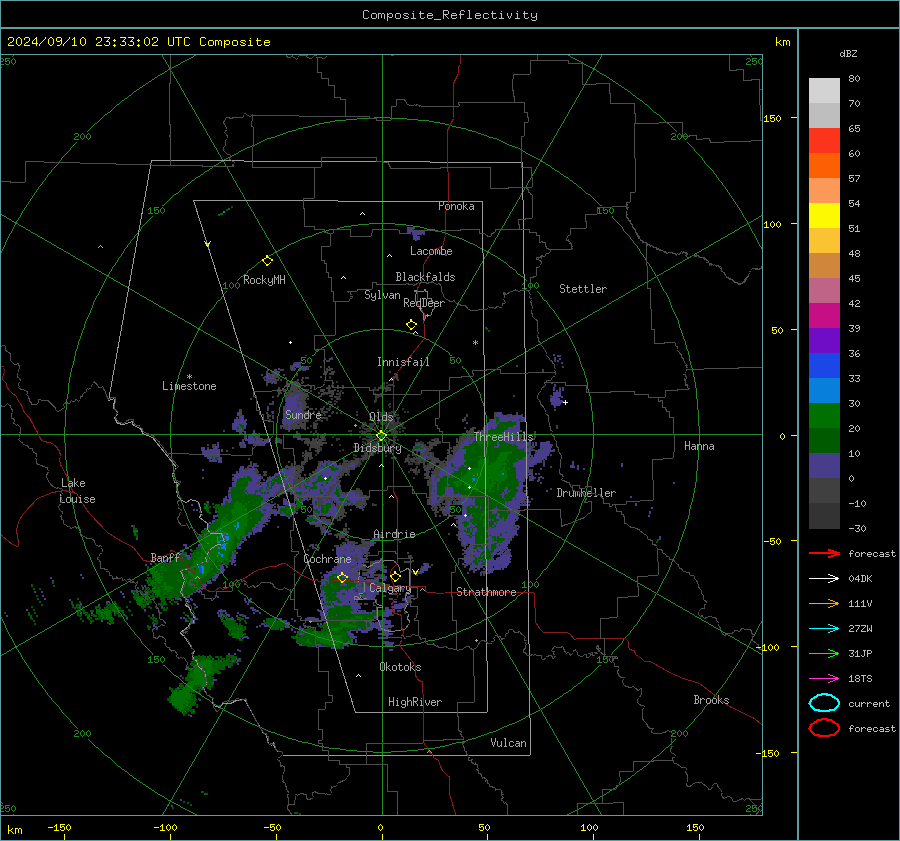Click the Okotoks town label
Image resolution: width=900 pixels, height=841 pixels.
(x=400, y=667)
